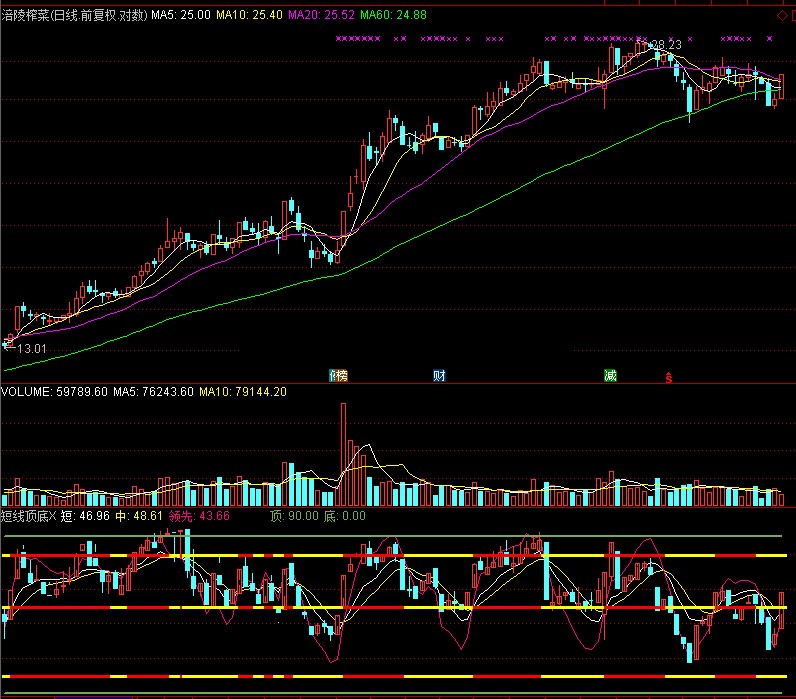This screenshot has height=699, width=796.
Task: Click the yellow 中: 48.61 value label
Action: point(139,516)
